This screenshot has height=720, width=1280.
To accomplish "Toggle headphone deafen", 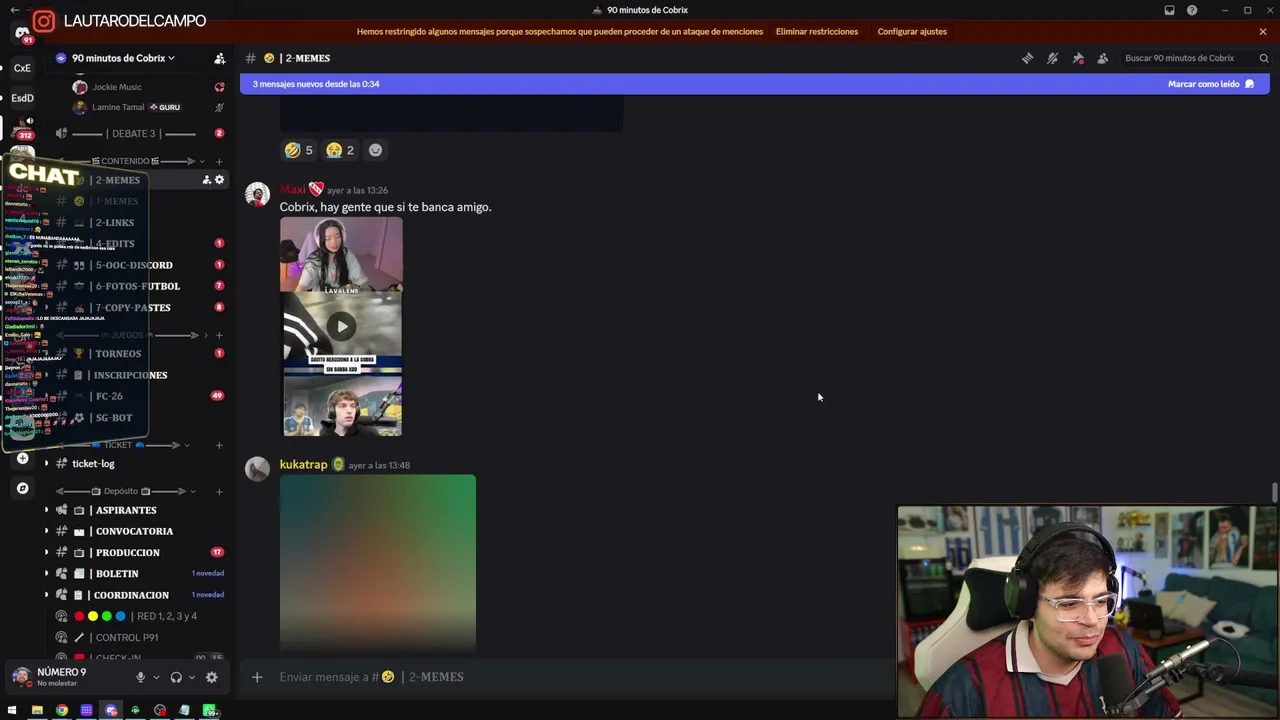I will click(x=176, y=677).
